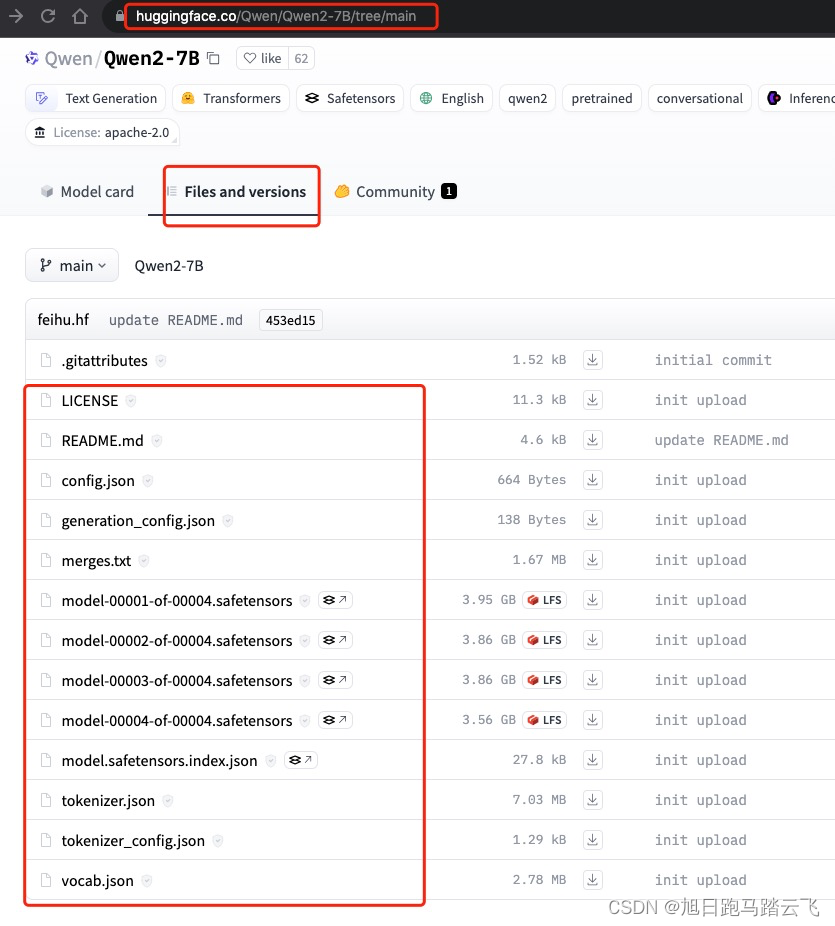Screen dimensions: 835x926
Task: Open latest commit 'update README.md' header message
Action: [175, 320]
